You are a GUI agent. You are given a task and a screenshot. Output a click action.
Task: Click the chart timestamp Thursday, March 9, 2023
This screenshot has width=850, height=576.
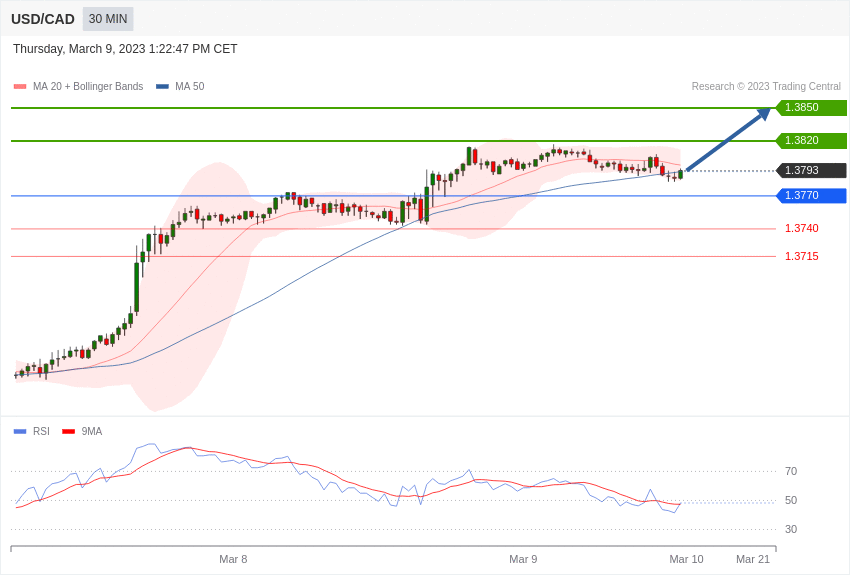pyautogui.click(x=125, y=49)
